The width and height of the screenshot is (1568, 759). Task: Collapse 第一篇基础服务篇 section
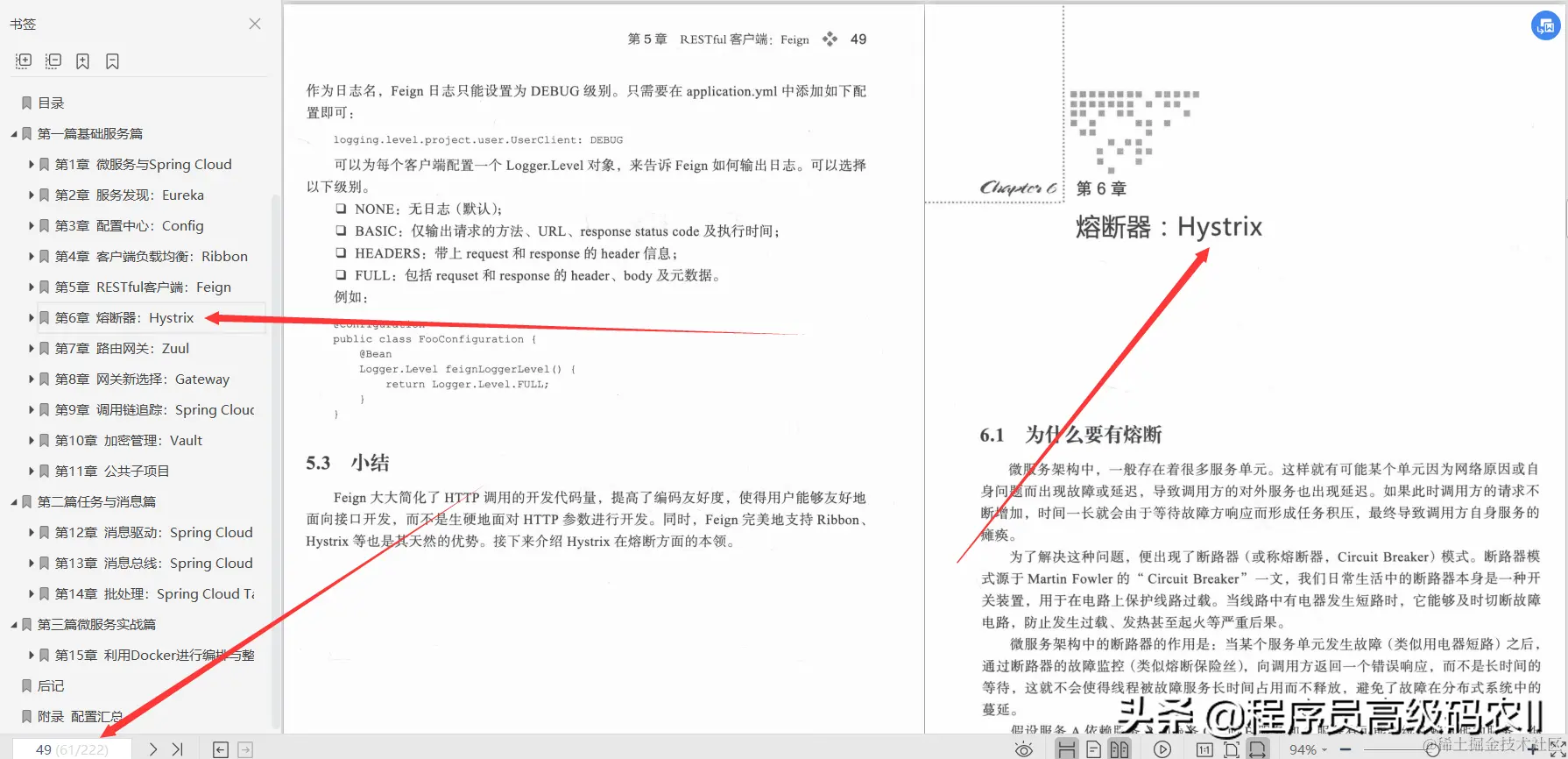tap(14, 134)
